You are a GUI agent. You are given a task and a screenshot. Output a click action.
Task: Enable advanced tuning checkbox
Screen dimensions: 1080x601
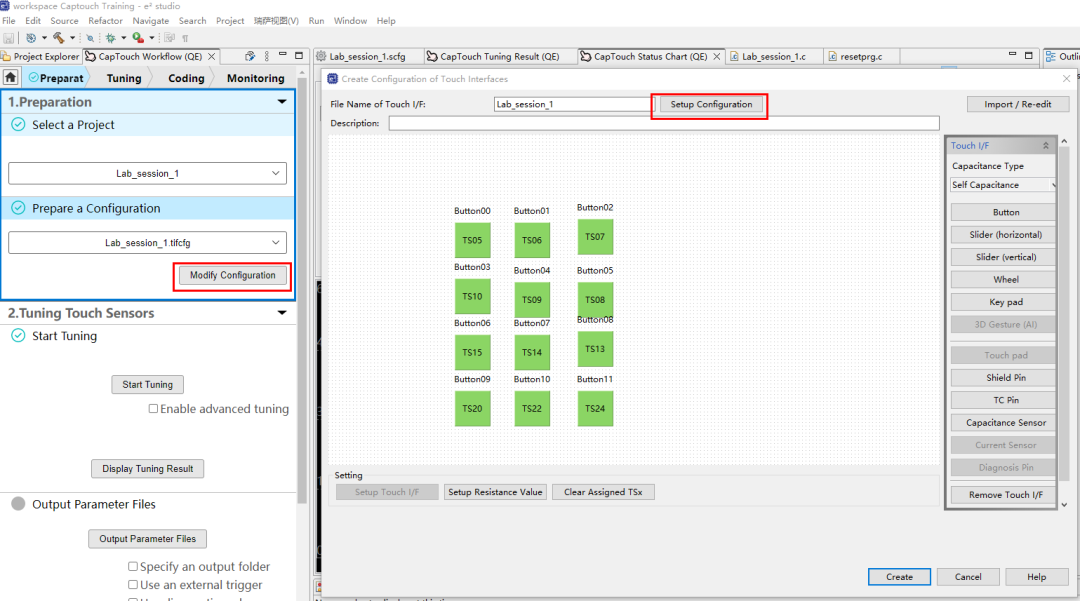click(x=153, y=409)
